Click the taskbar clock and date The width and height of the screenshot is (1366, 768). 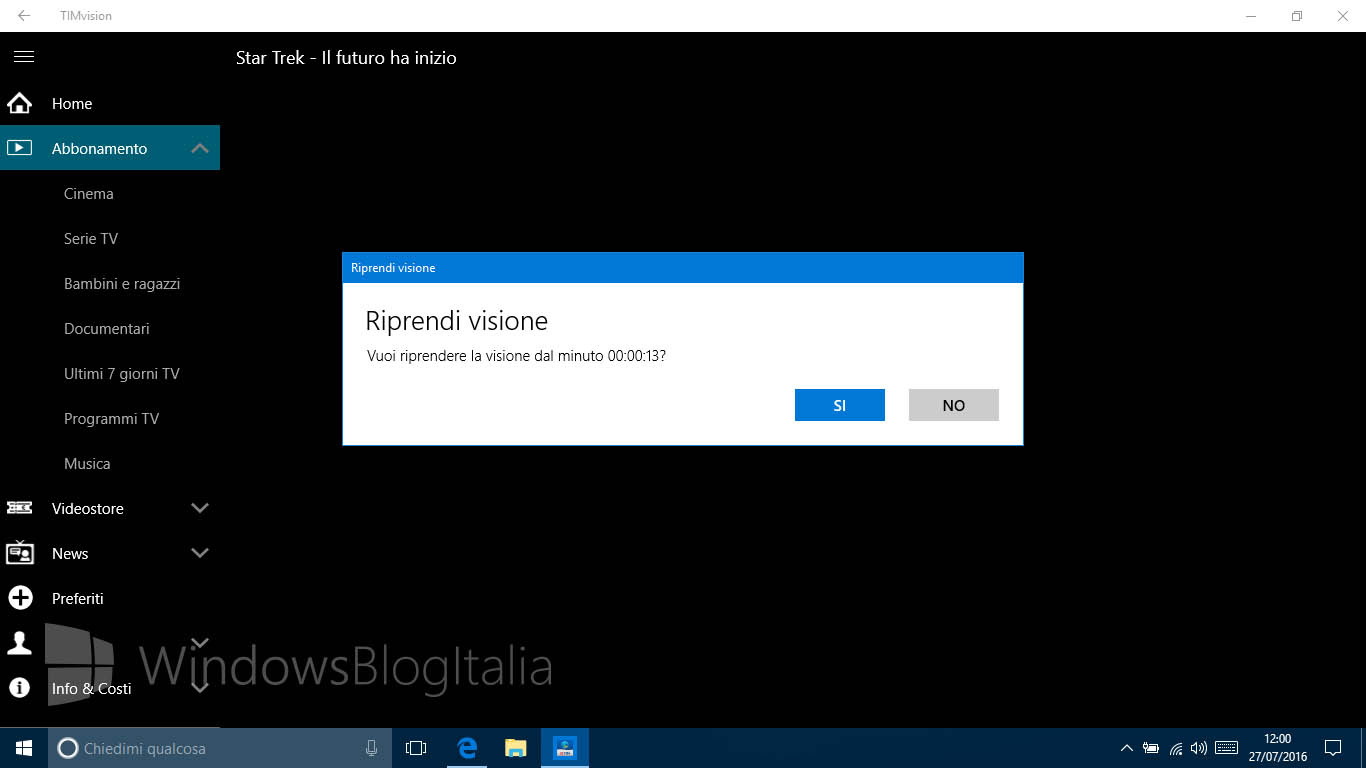[1278, 748]
